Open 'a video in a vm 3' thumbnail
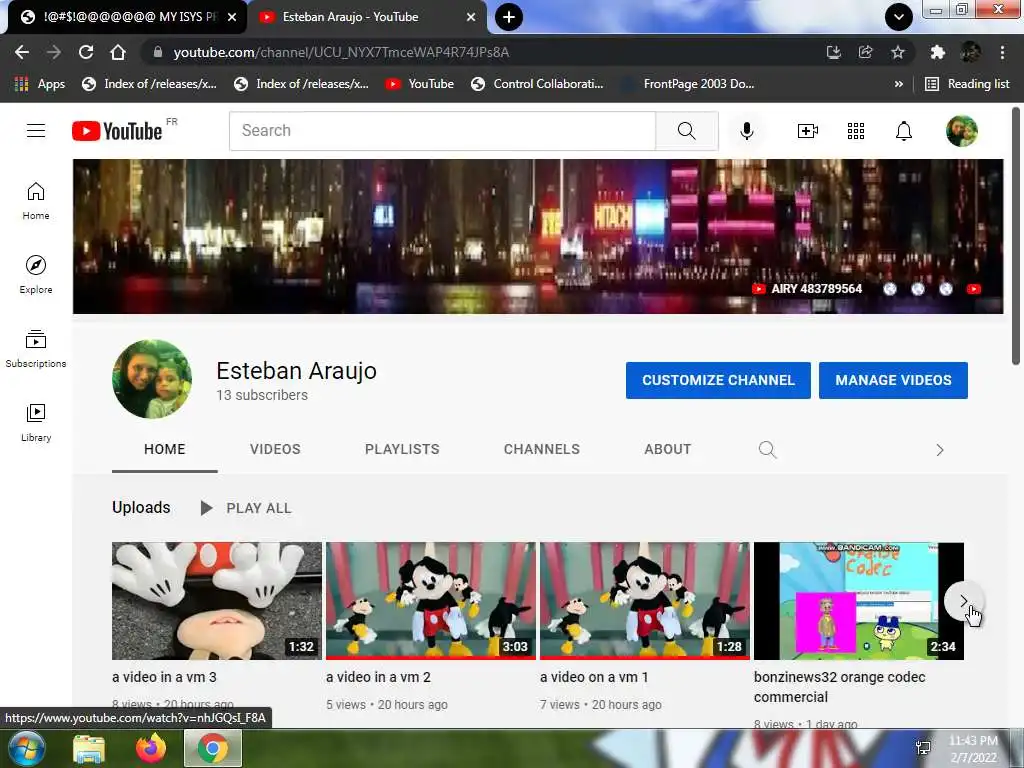 (217, 601)
